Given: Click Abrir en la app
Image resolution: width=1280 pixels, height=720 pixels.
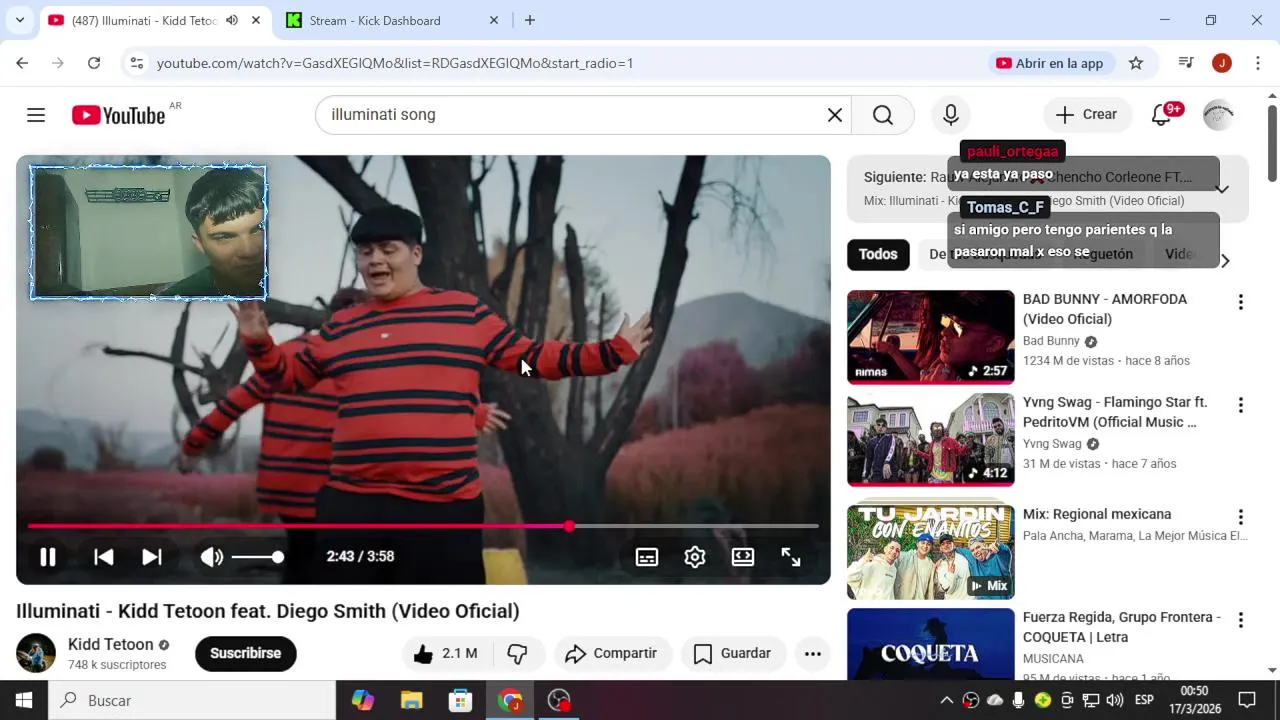Looking at the screenshot, I should 1050,63.
